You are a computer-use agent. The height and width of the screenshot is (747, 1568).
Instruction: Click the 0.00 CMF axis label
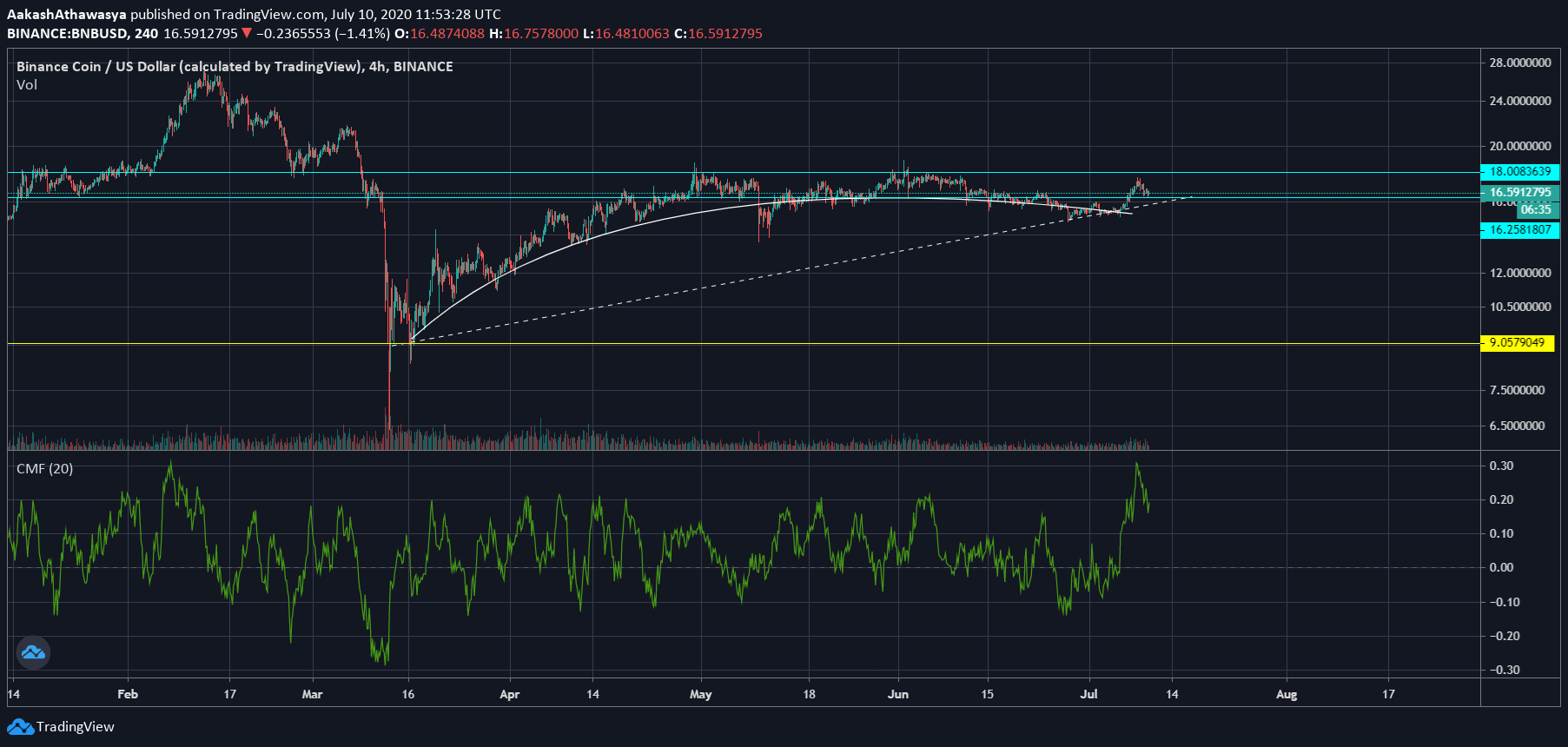point(1501,567)
